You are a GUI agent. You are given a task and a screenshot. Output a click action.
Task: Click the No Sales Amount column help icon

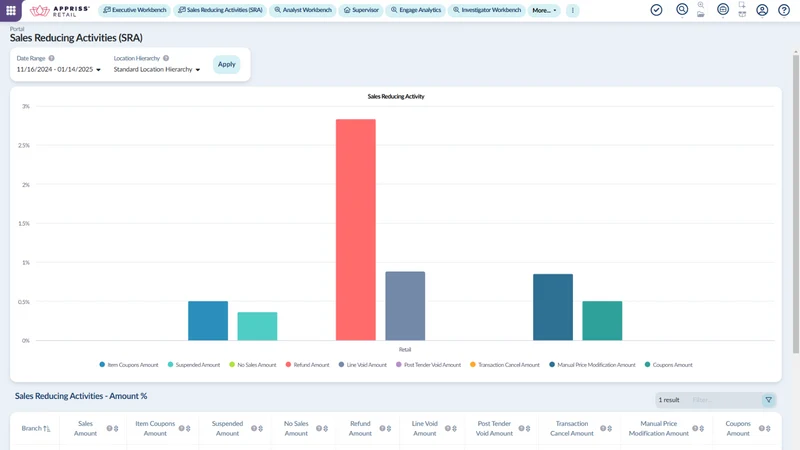pyautogui.click(x=318, y=429)
